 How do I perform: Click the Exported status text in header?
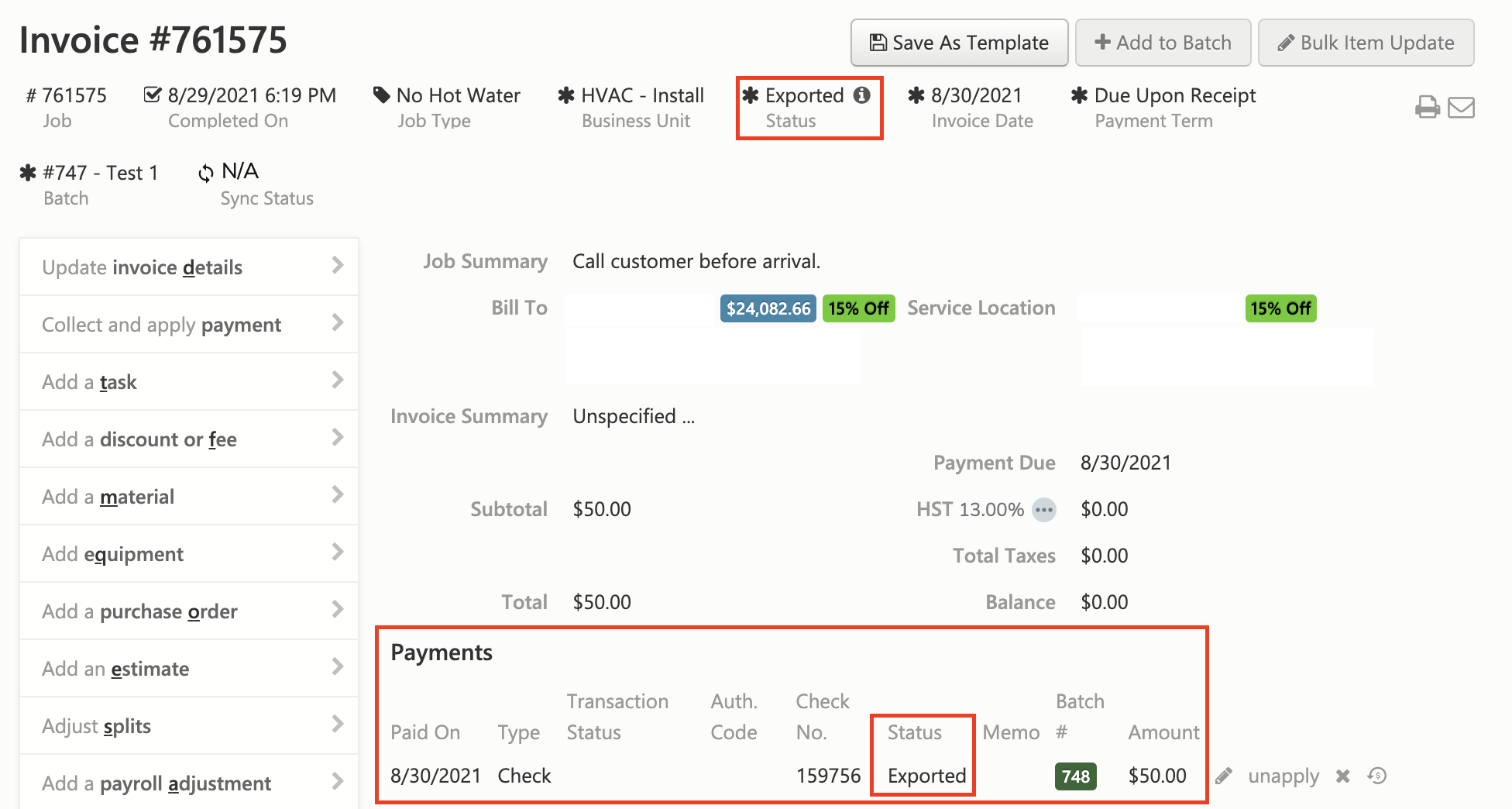click(x=804, y=95)
